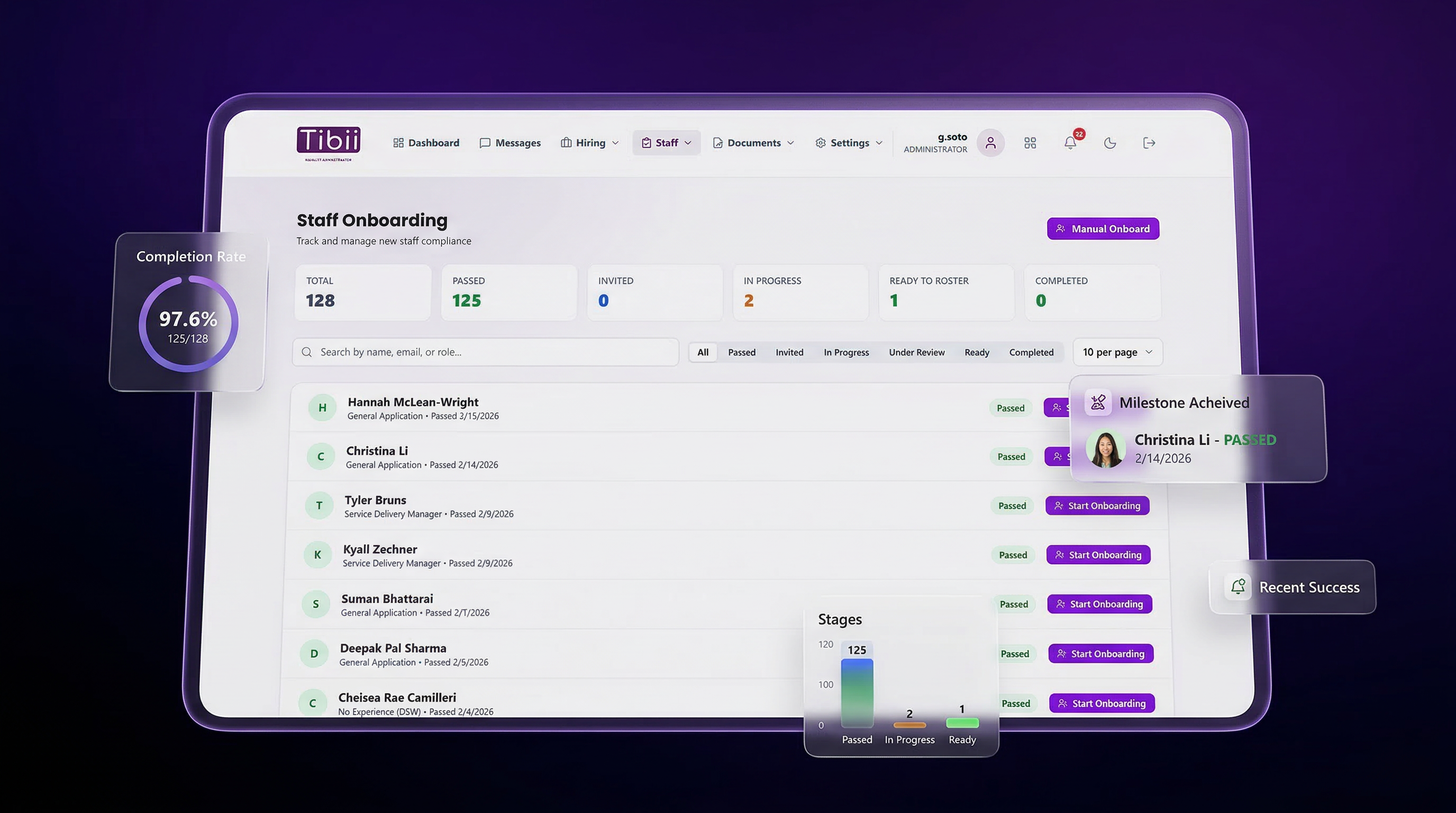
Task: Click Hannah McLean-Wright's H avatar
Action: pos(322,407)
